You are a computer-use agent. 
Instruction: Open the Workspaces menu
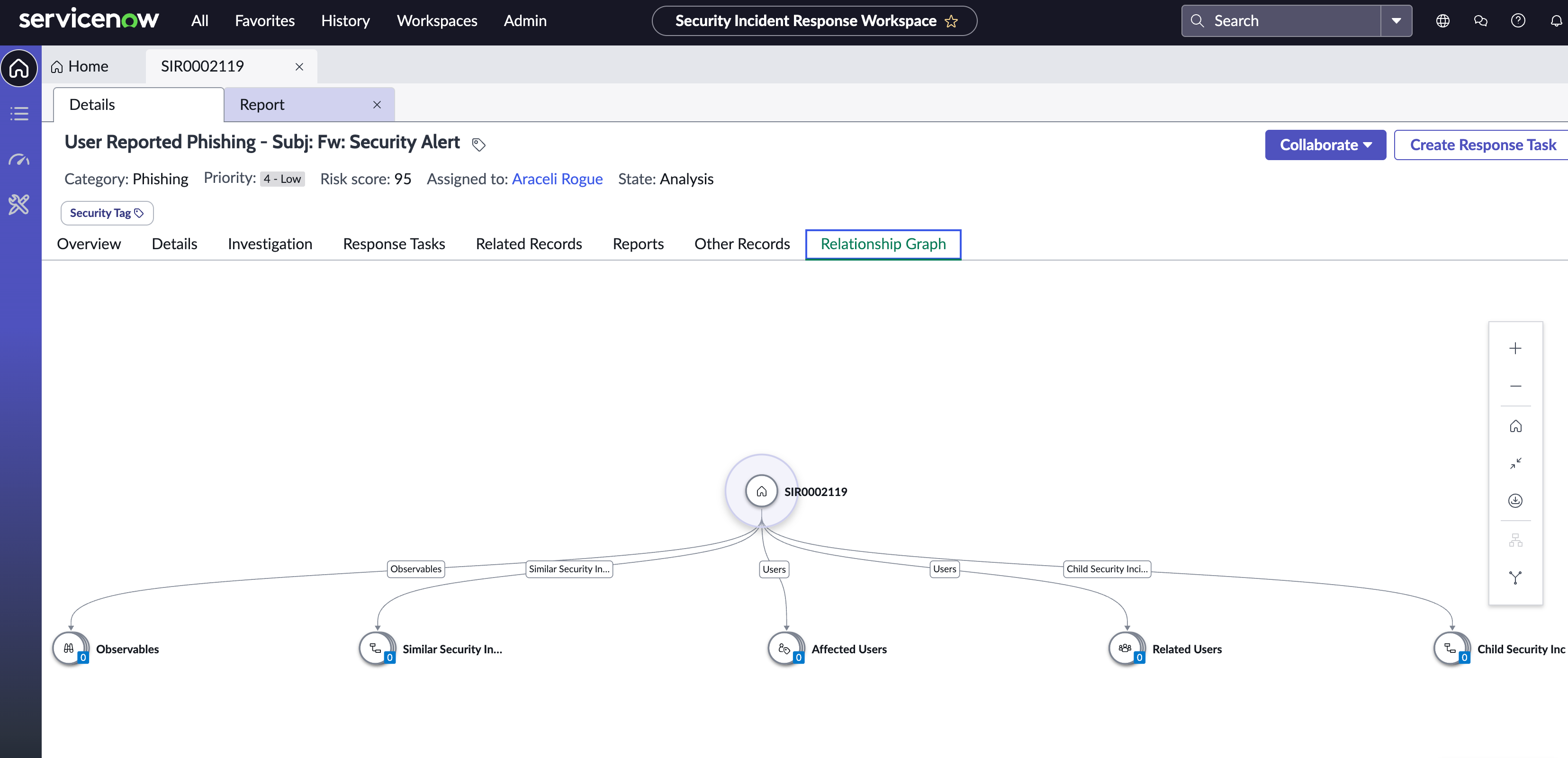[x=437, y=21]
